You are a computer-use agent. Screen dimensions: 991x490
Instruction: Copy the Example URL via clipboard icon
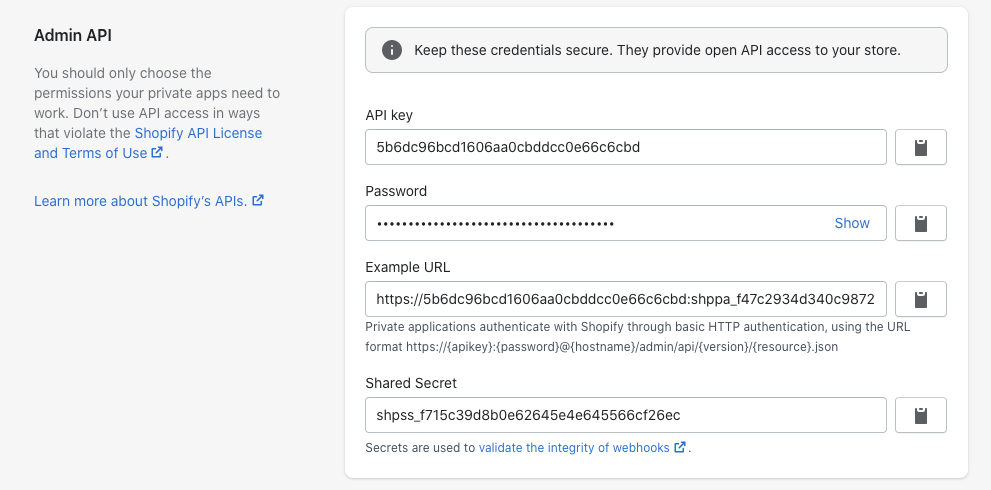[921, 299]
